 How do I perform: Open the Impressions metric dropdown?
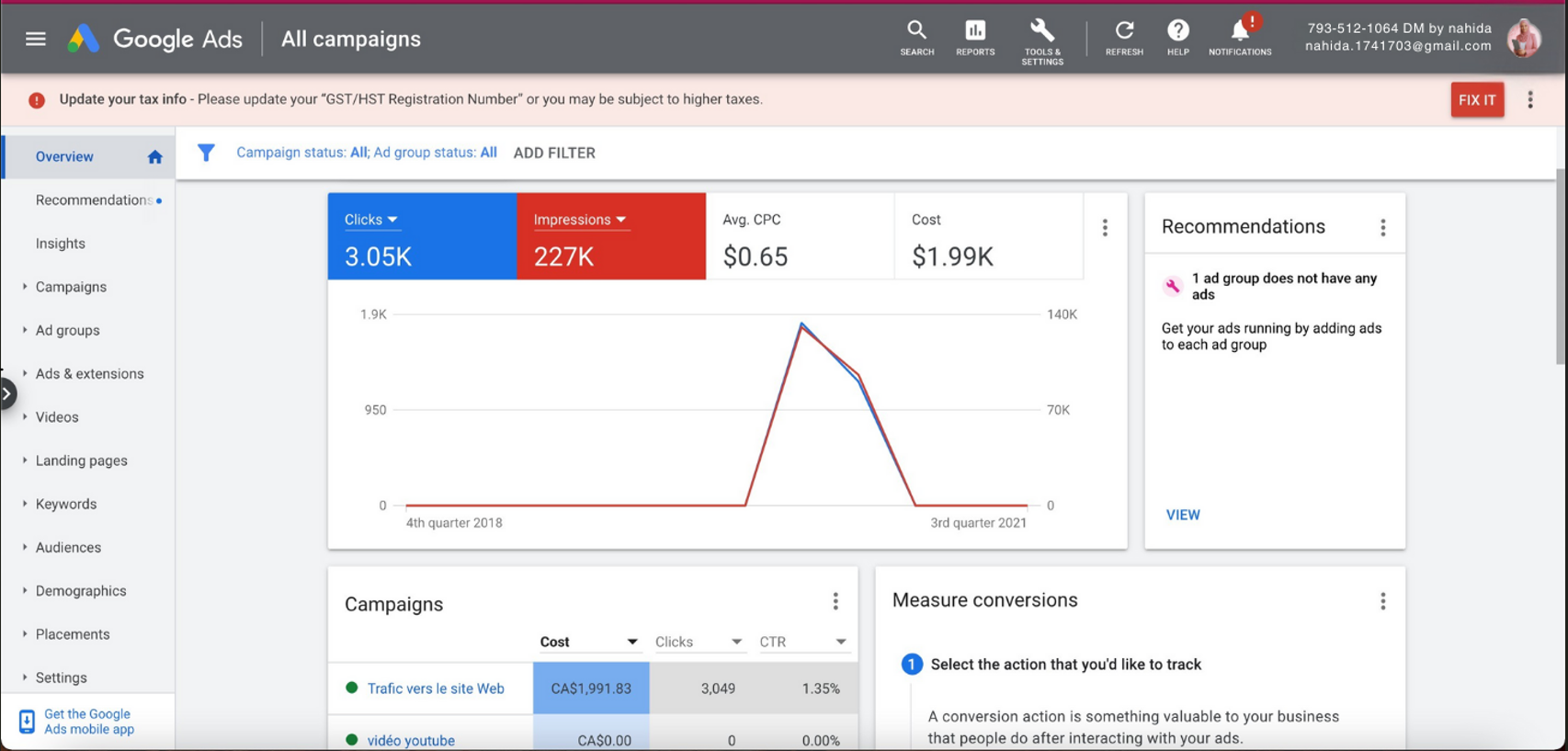point(580,220)
